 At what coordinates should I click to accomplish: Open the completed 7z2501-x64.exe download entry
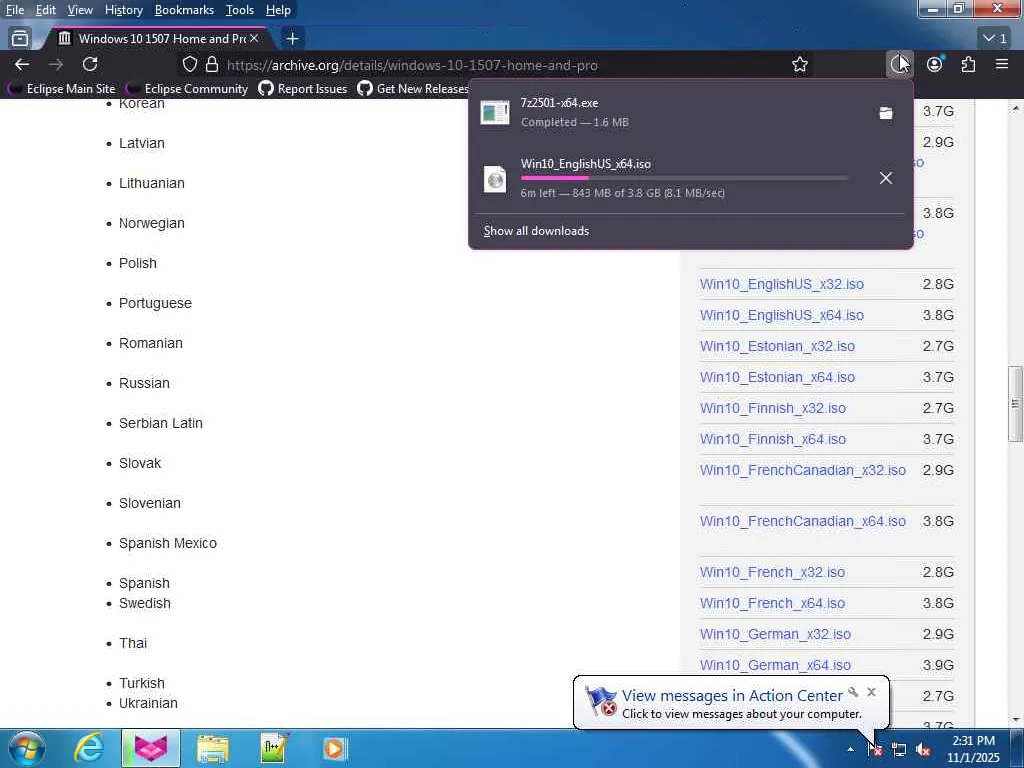coord(669,112)
